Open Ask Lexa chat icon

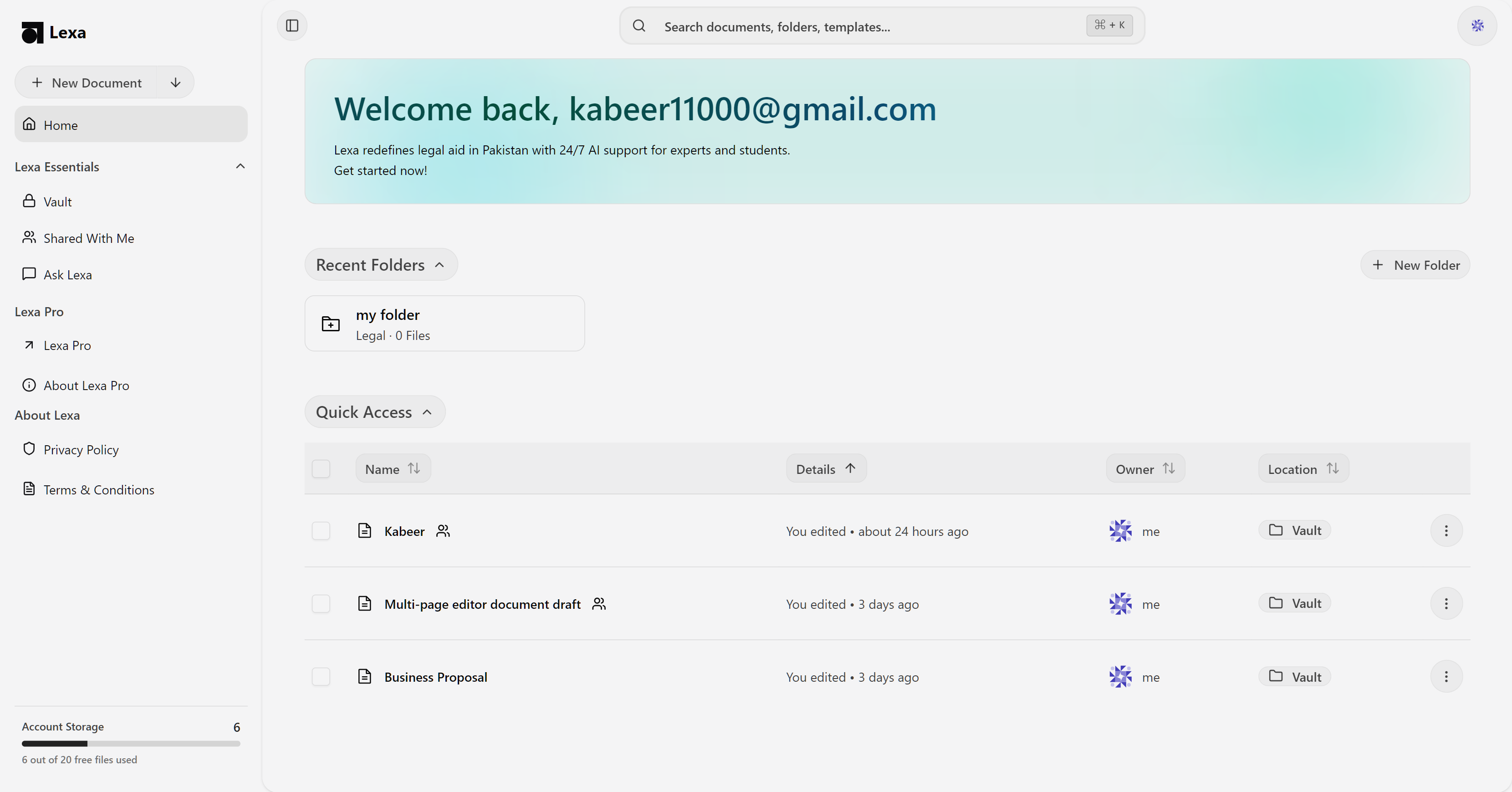point(29,273)
